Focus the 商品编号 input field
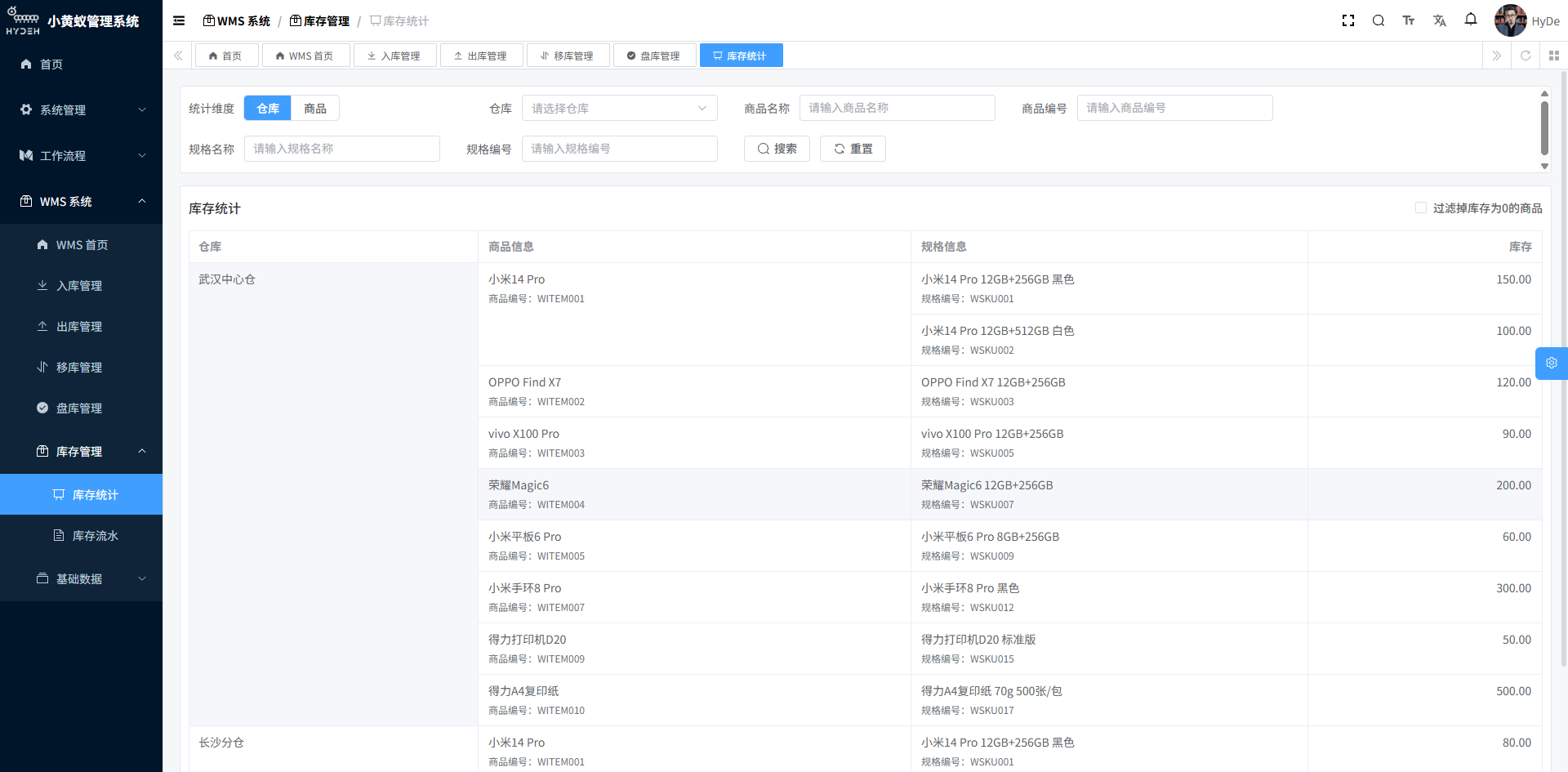 [x=1174, y=108]
